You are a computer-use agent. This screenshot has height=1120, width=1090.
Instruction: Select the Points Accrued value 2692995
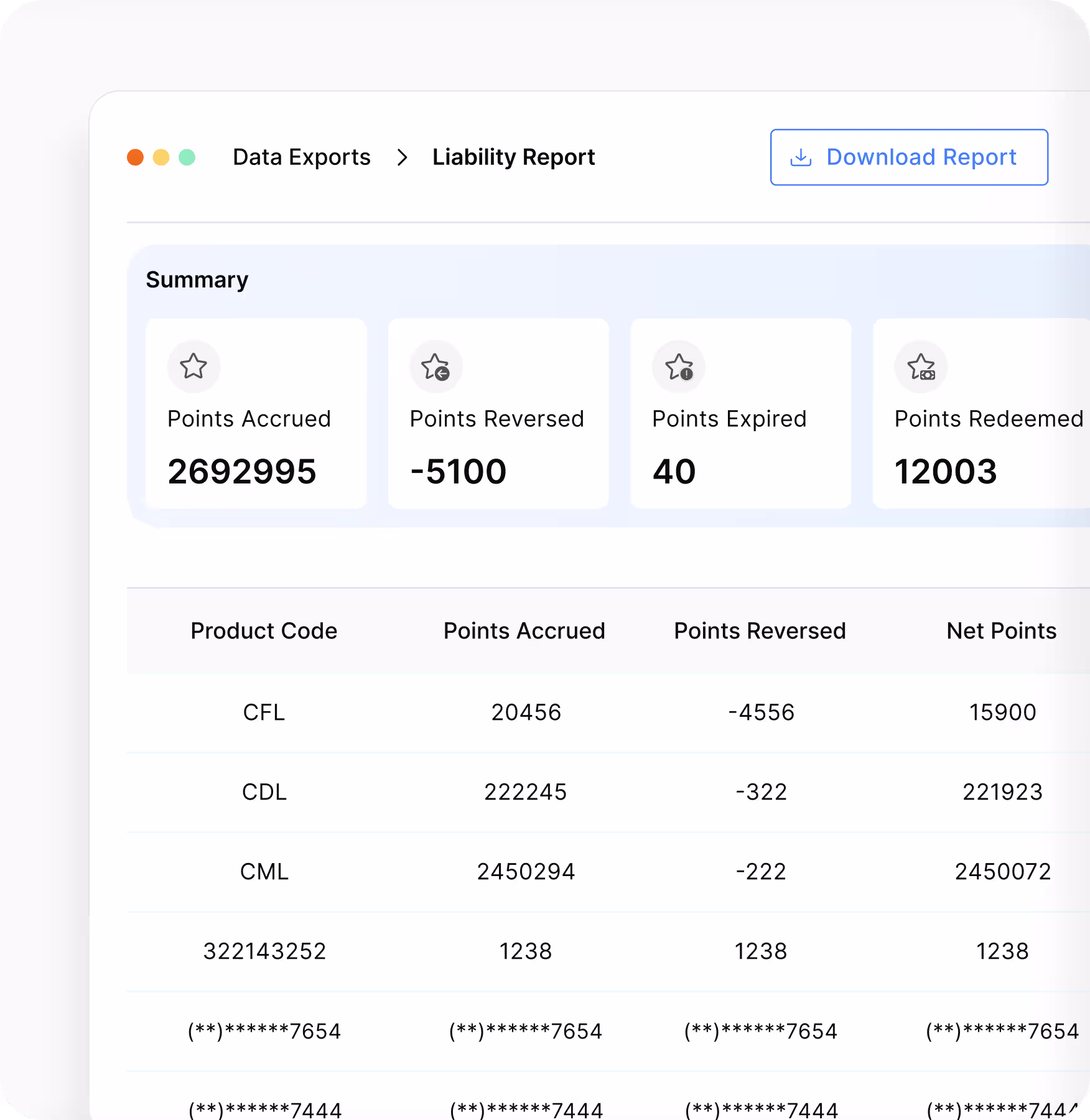[242, 472]
